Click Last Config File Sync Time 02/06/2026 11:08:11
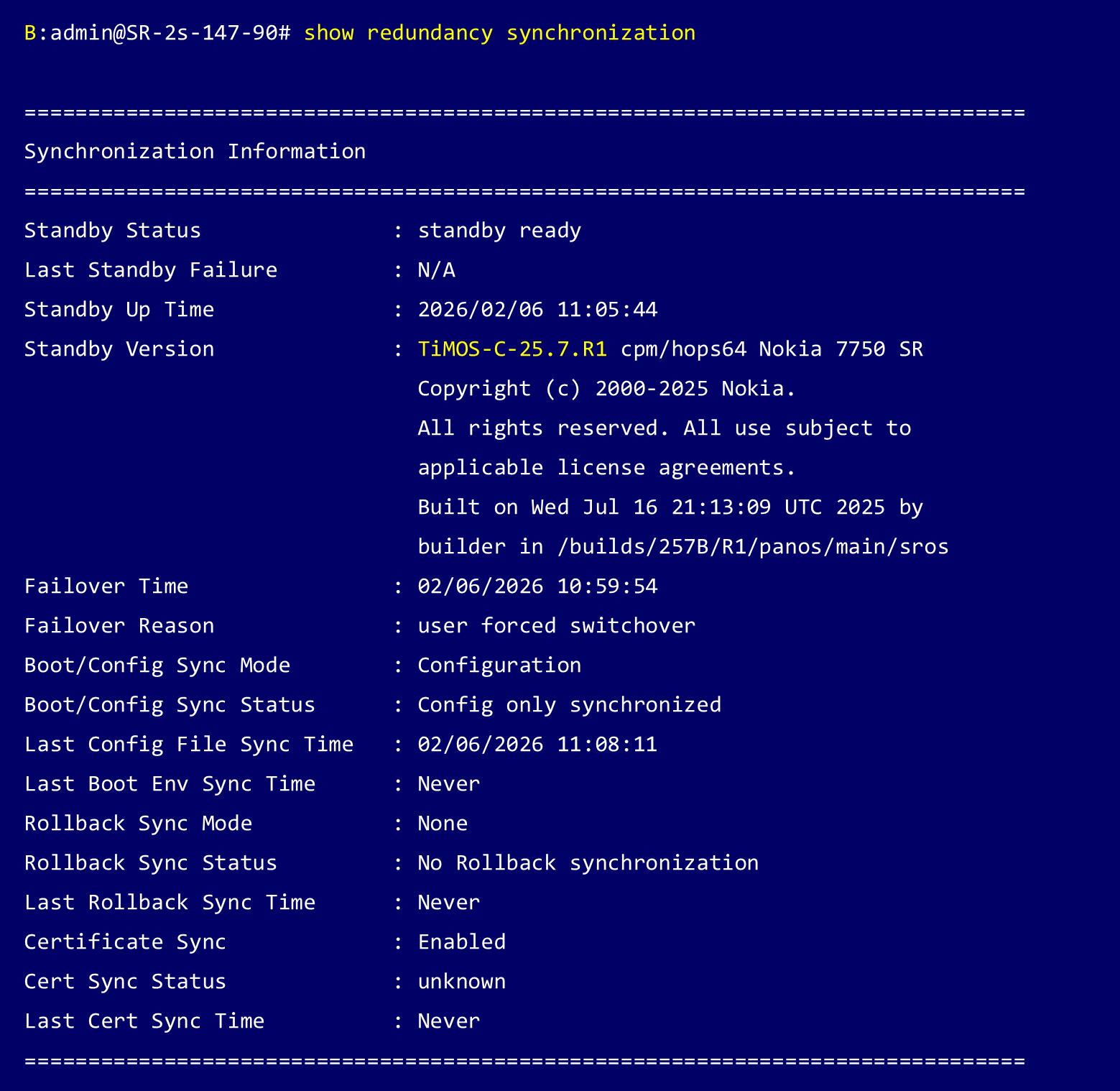Image resolution: width=1120 pixels, height=1091 pixels. 537,745
